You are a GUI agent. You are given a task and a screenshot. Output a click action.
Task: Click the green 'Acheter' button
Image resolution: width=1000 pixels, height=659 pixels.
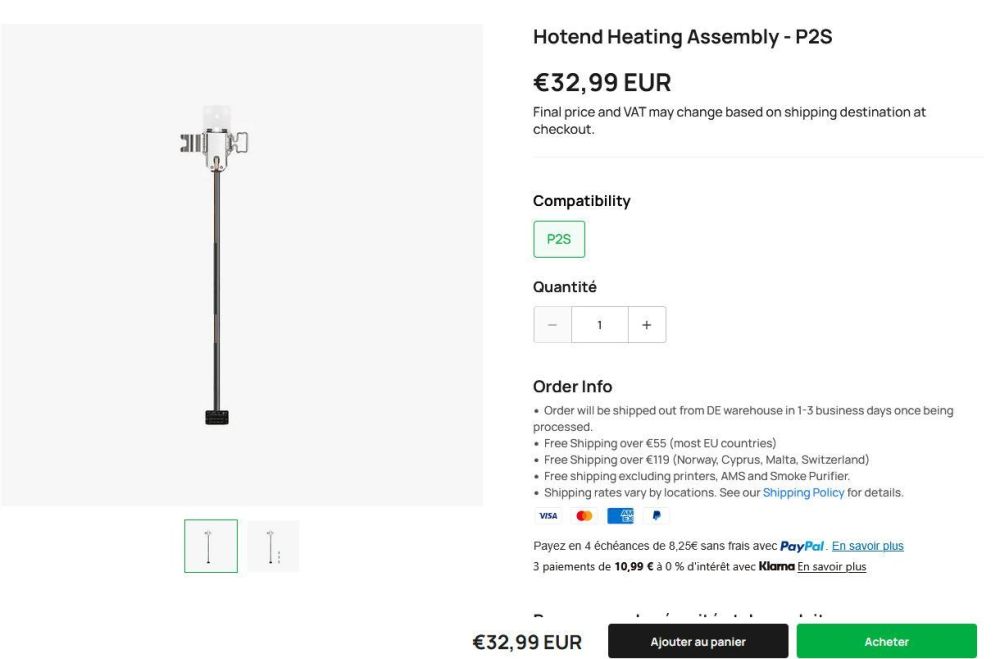tap(886, 641)
